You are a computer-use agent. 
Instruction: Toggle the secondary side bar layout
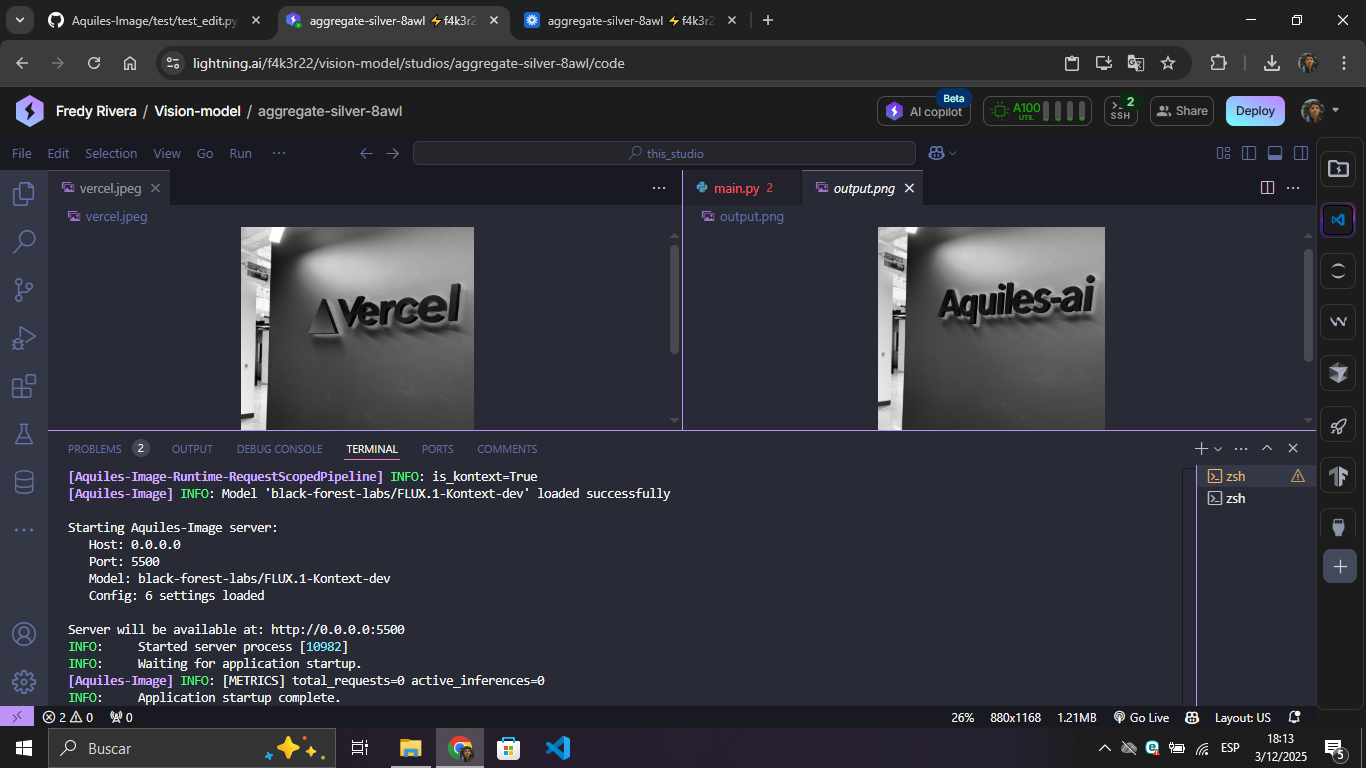coord(1301,153)
